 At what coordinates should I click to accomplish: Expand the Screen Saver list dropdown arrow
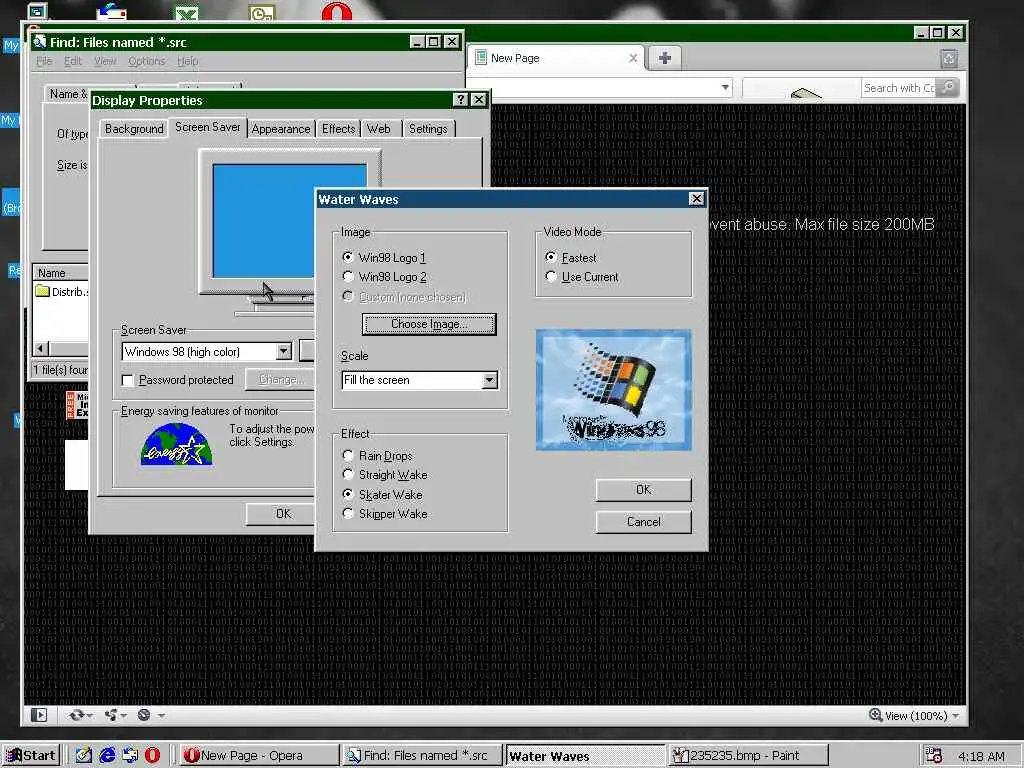pos(283,351)
